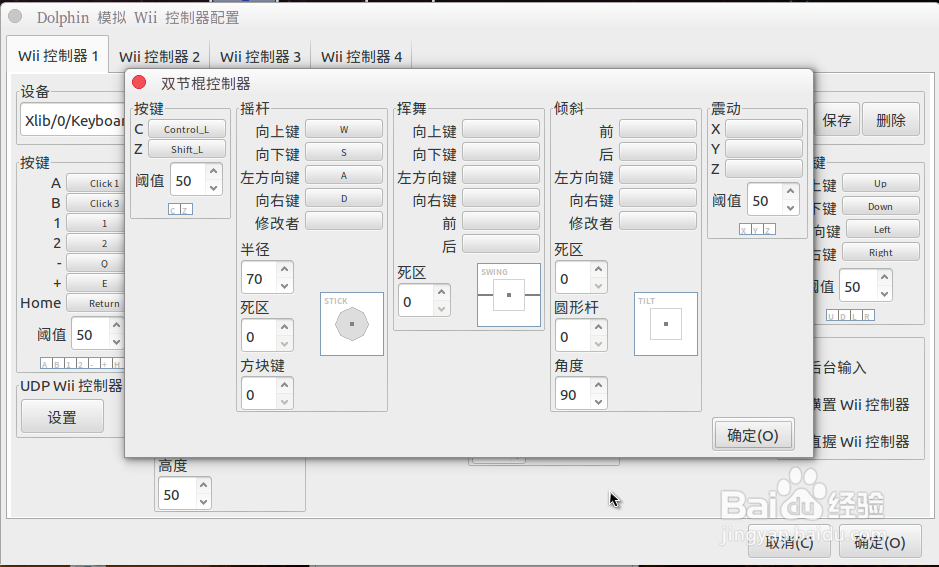Click the 倾斜 前 empty mapping button

pyautogui.click(x=658, y=129)
